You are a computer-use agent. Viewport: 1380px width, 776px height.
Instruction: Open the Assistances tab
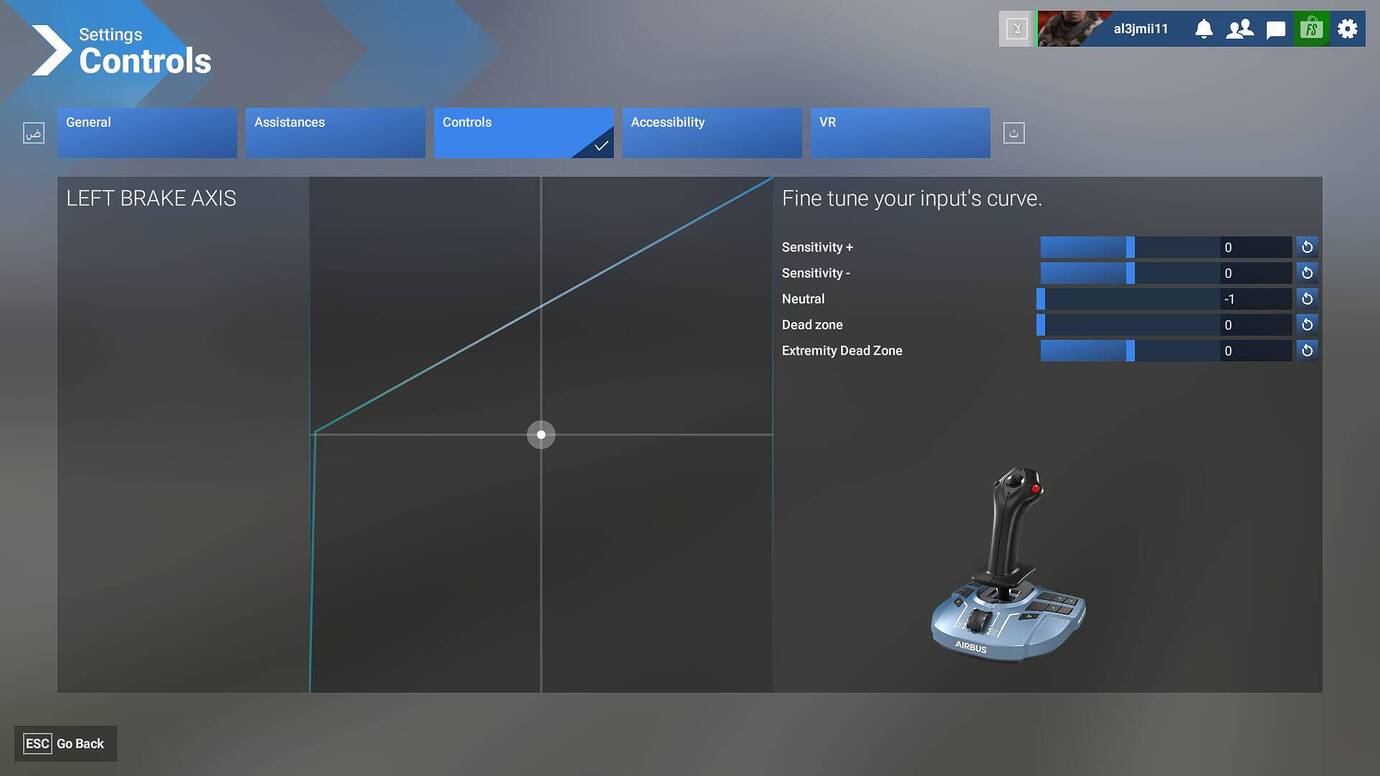pos(335,133)
